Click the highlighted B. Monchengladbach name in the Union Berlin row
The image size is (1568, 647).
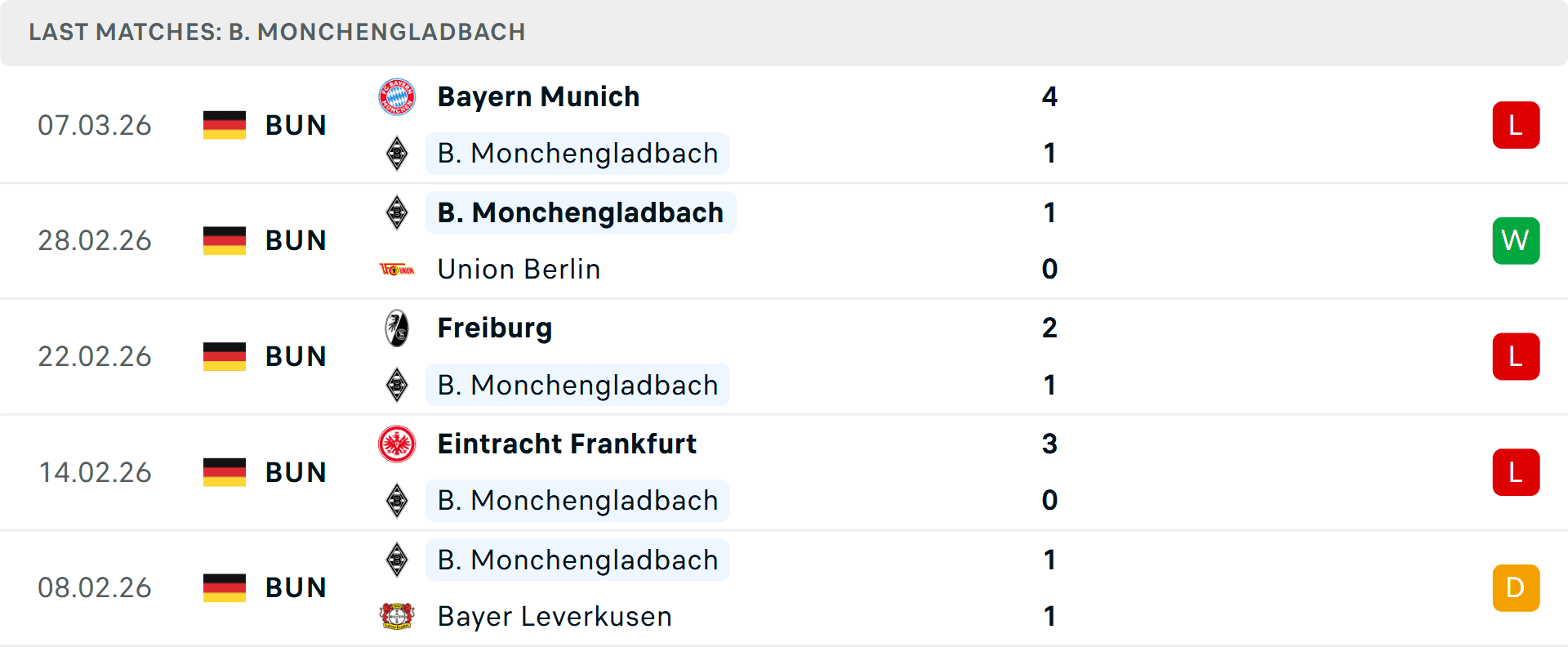click(x=580, y=213)
